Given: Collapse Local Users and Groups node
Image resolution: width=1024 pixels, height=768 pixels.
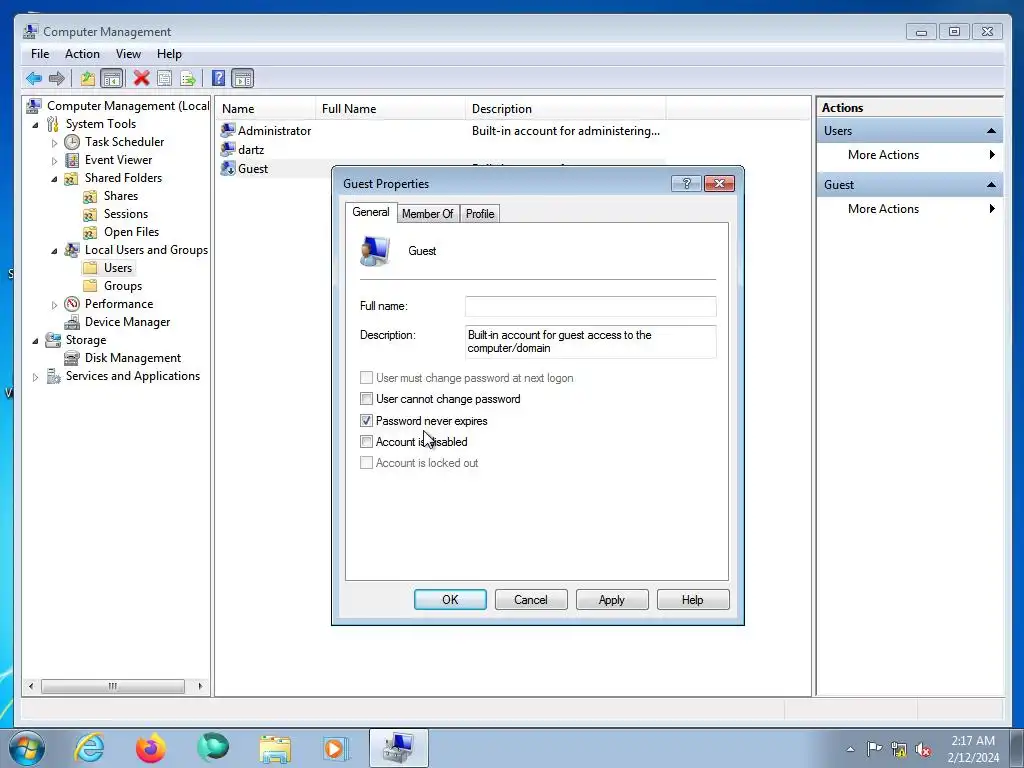Looking at the screenshot, I should click(x=54, y=251).
